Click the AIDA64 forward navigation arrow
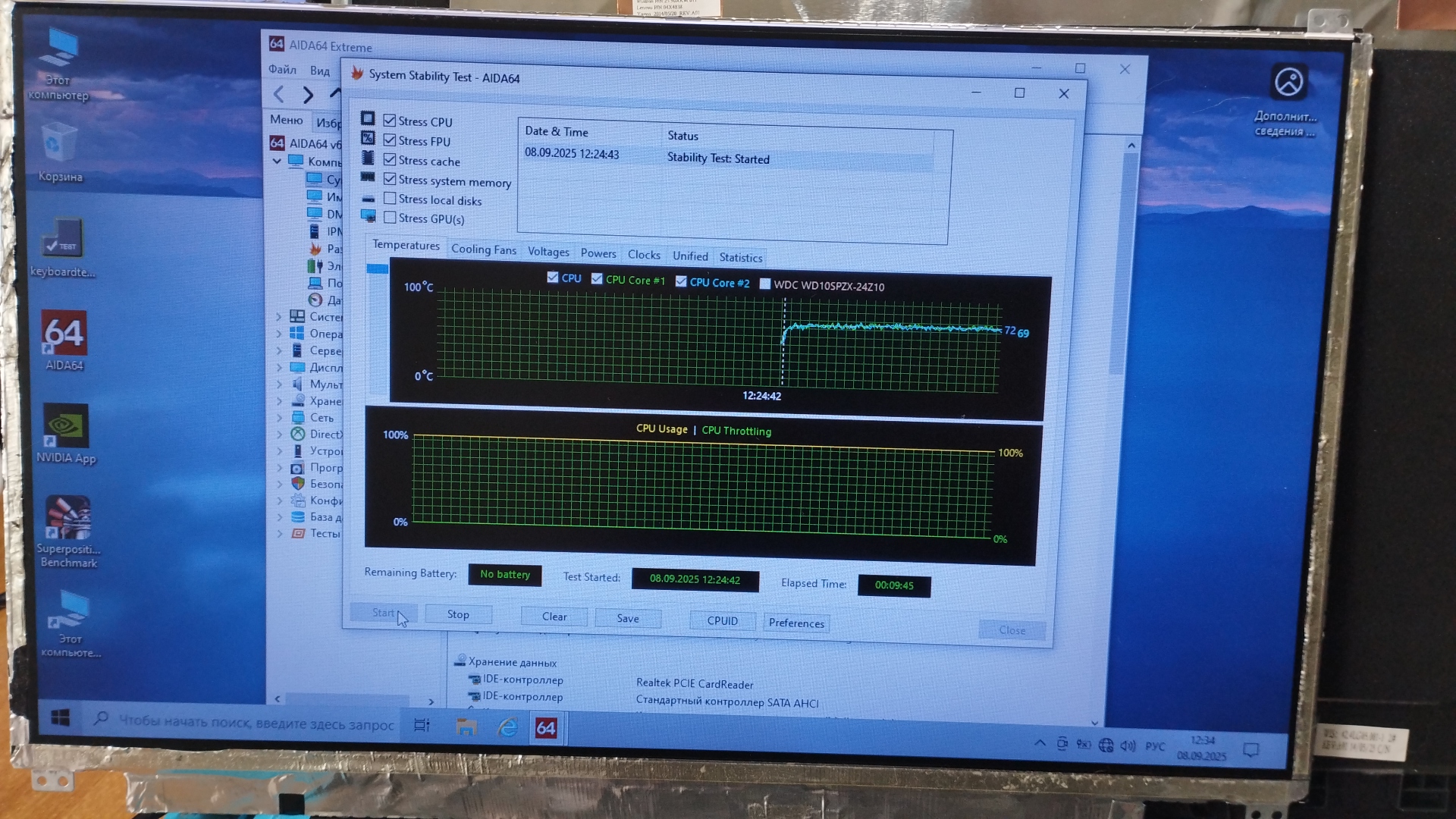Screen dimensions: 1456x819 [x=308, y=95]
